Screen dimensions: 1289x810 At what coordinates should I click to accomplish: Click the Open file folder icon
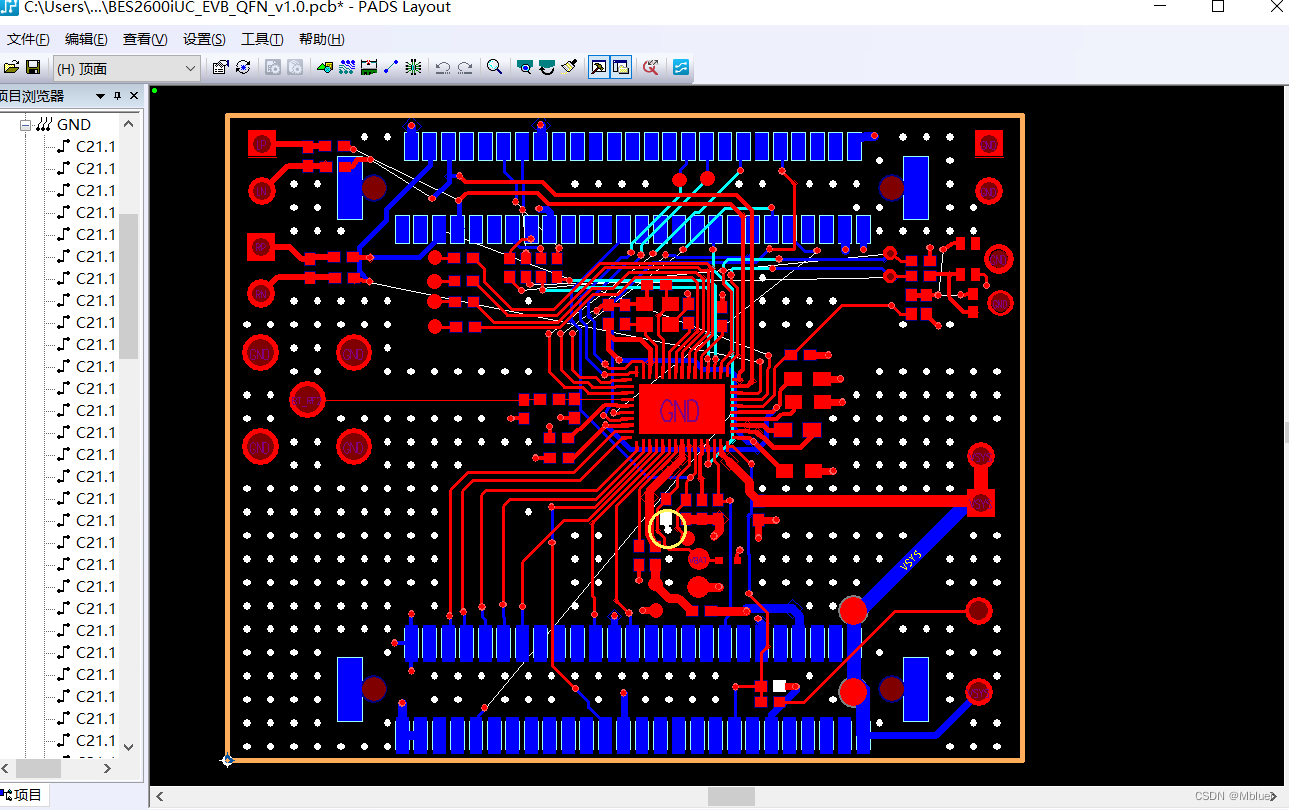[11, 67]
